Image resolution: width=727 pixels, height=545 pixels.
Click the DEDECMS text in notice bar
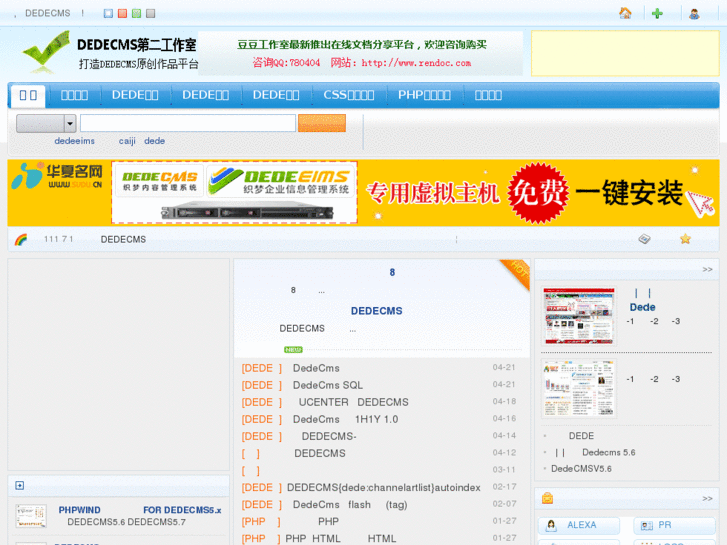click(x=123, y=239)
